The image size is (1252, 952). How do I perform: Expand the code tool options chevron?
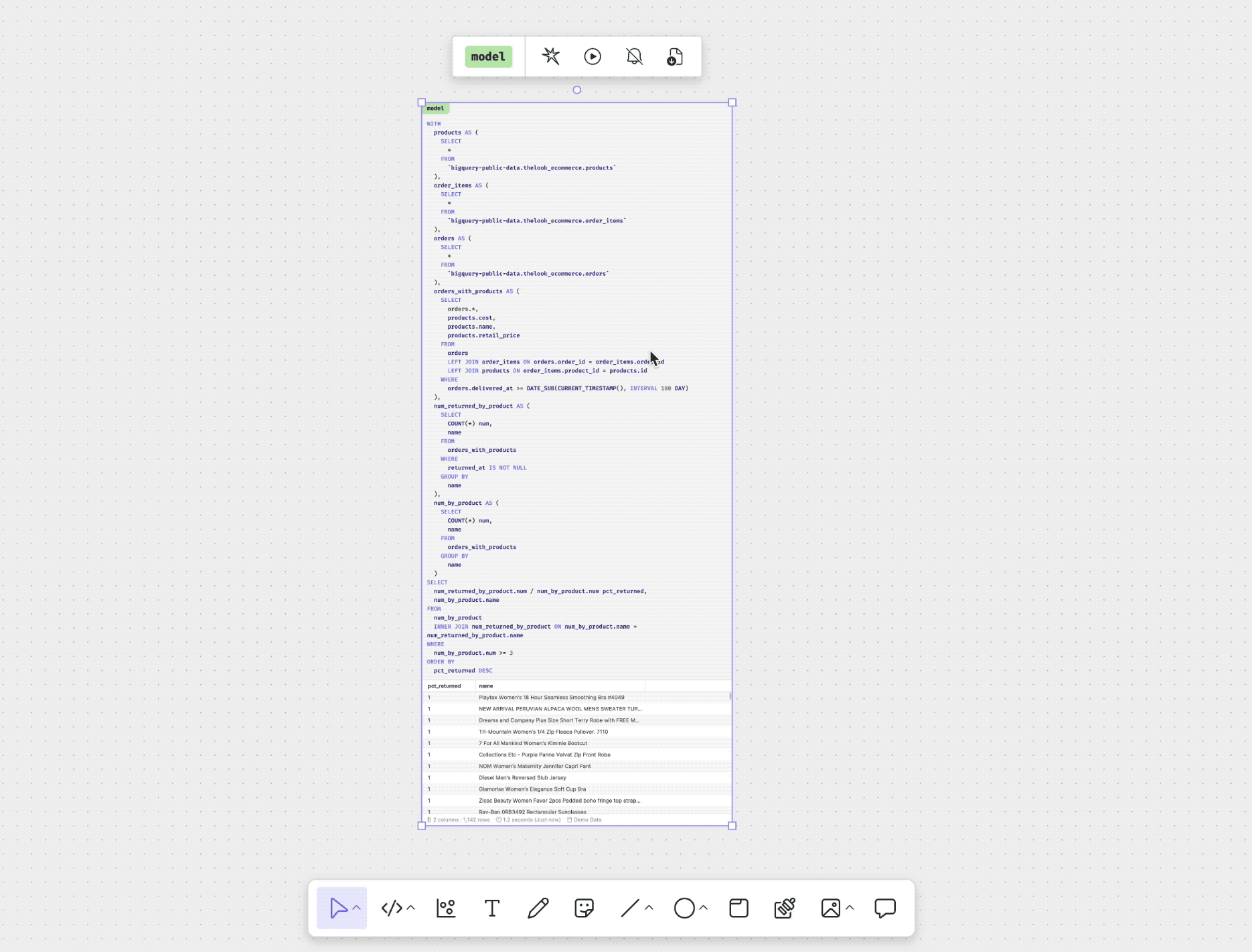411,908
